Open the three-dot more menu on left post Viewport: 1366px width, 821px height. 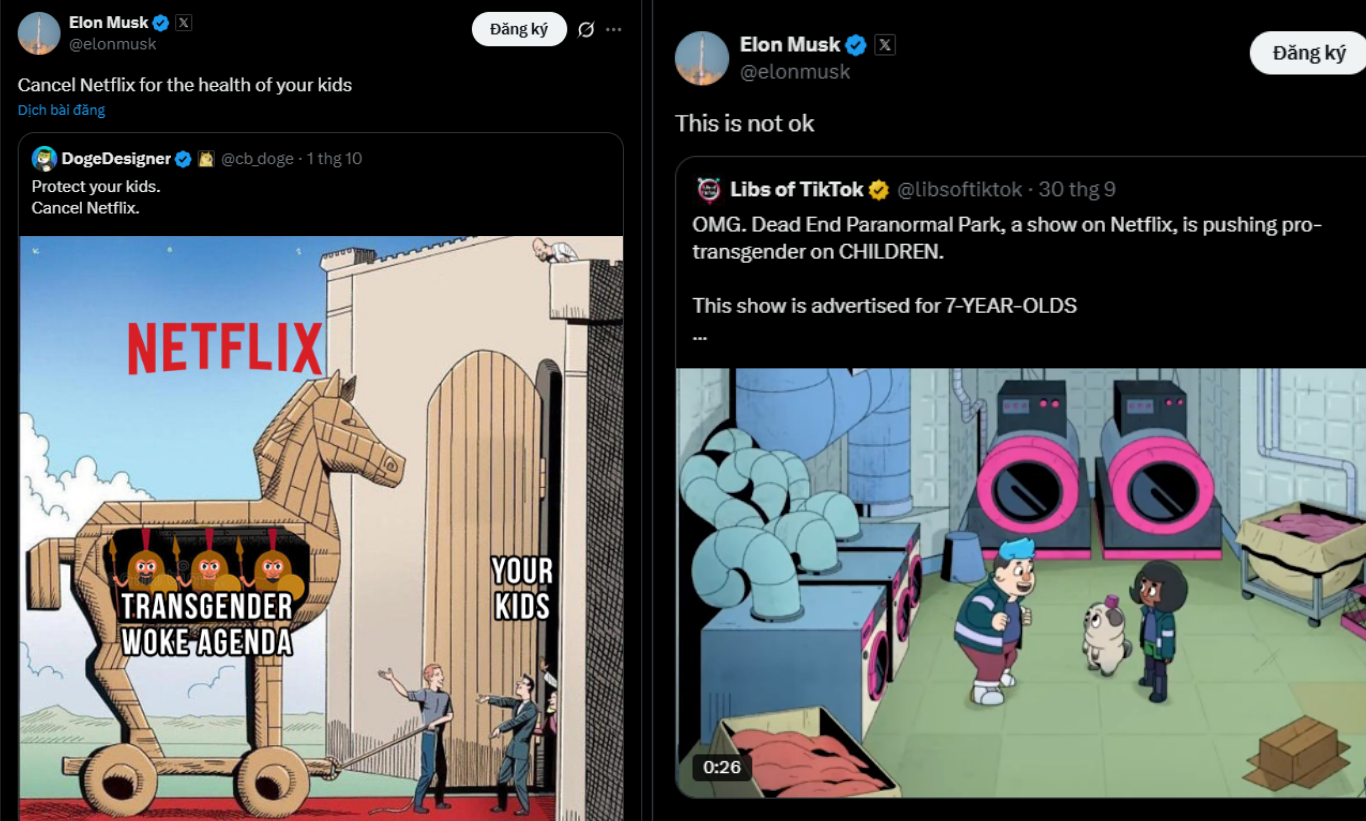(614, 30)
